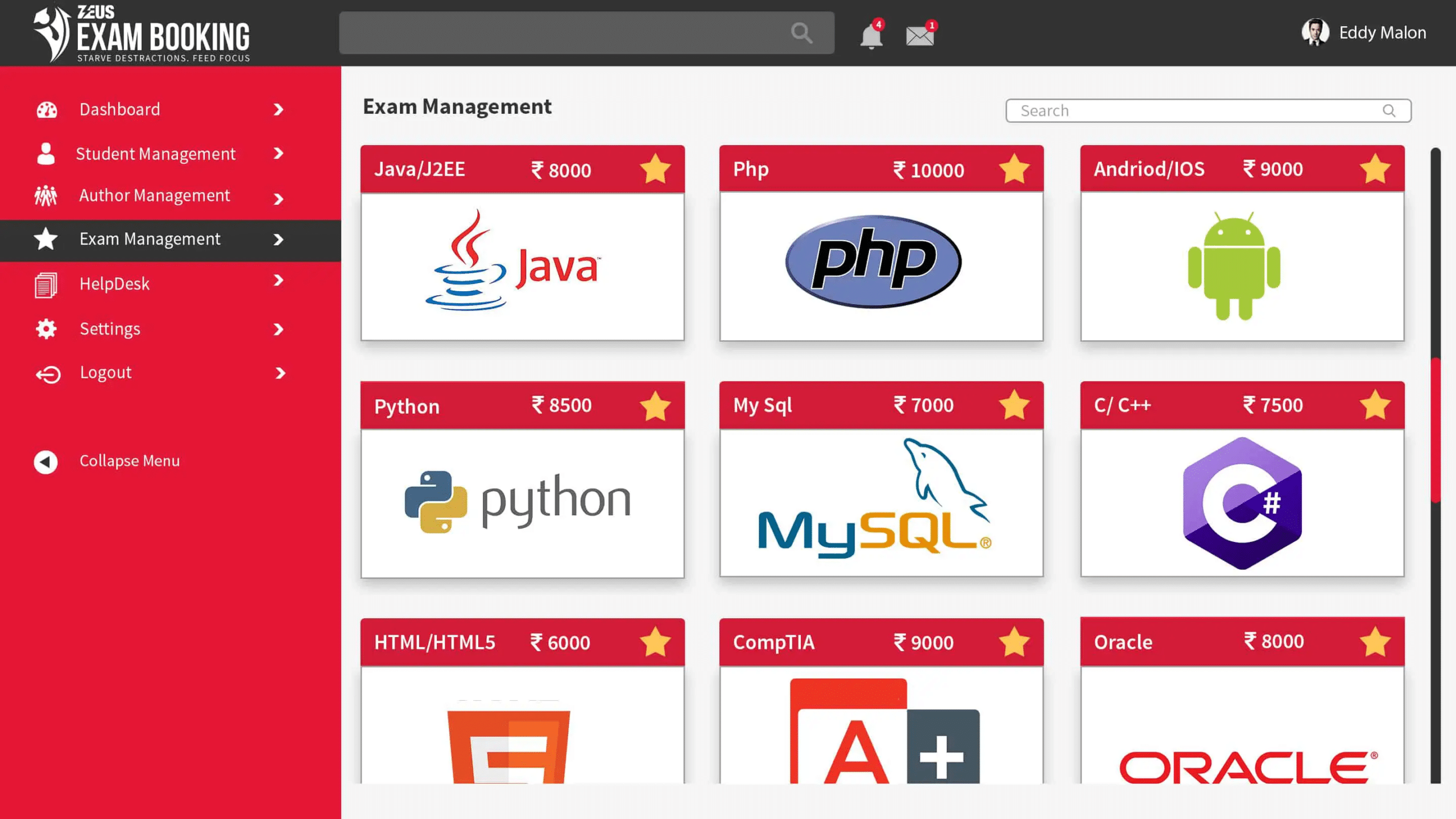The height and width of the screenshot is (819, 1456).
Task: Click the Settings gear icon
Action: (45, 329)
